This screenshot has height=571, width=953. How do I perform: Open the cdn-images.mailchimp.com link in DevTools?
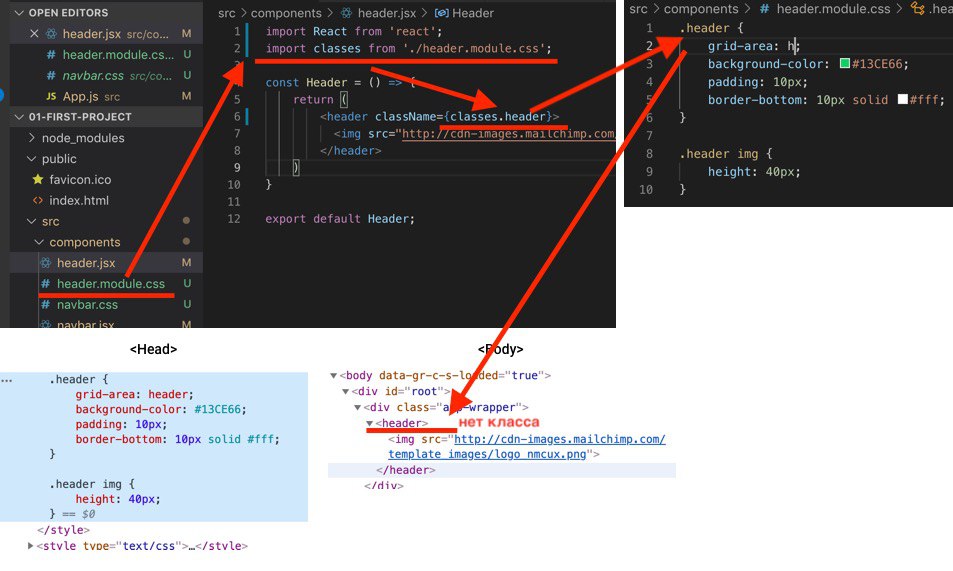point(560,439)
